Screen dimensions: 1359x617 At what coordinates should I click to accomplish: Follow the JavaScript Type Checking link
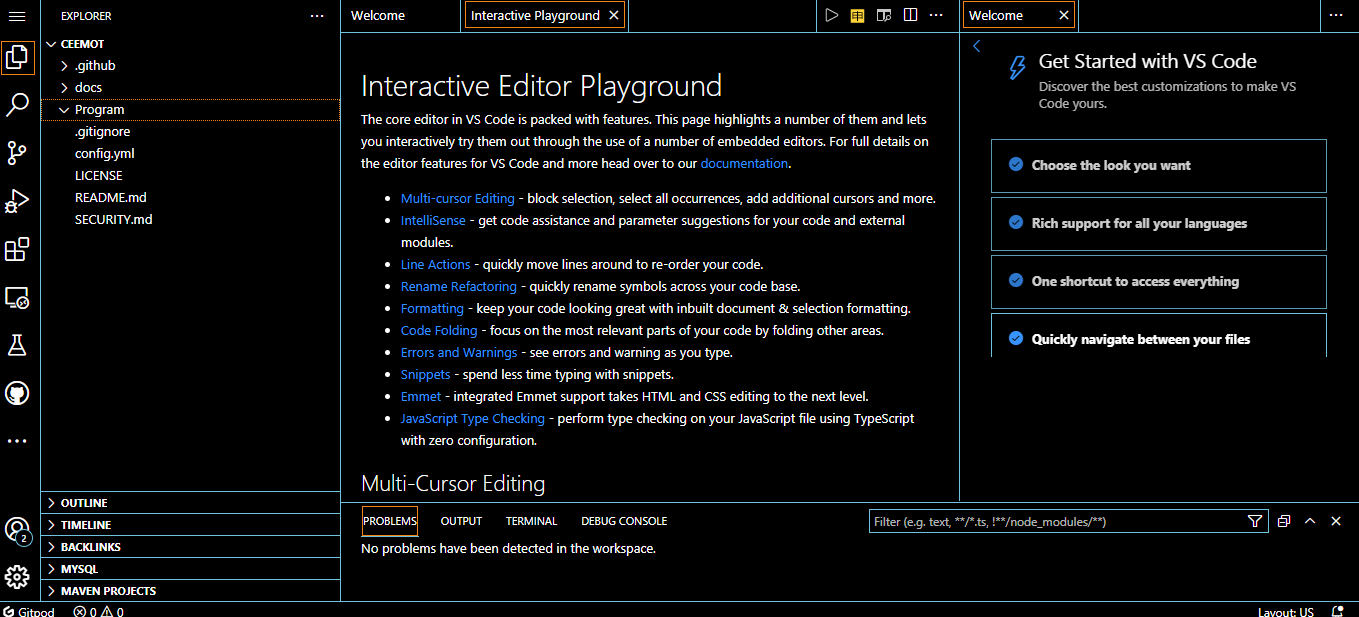click(473, 419)
